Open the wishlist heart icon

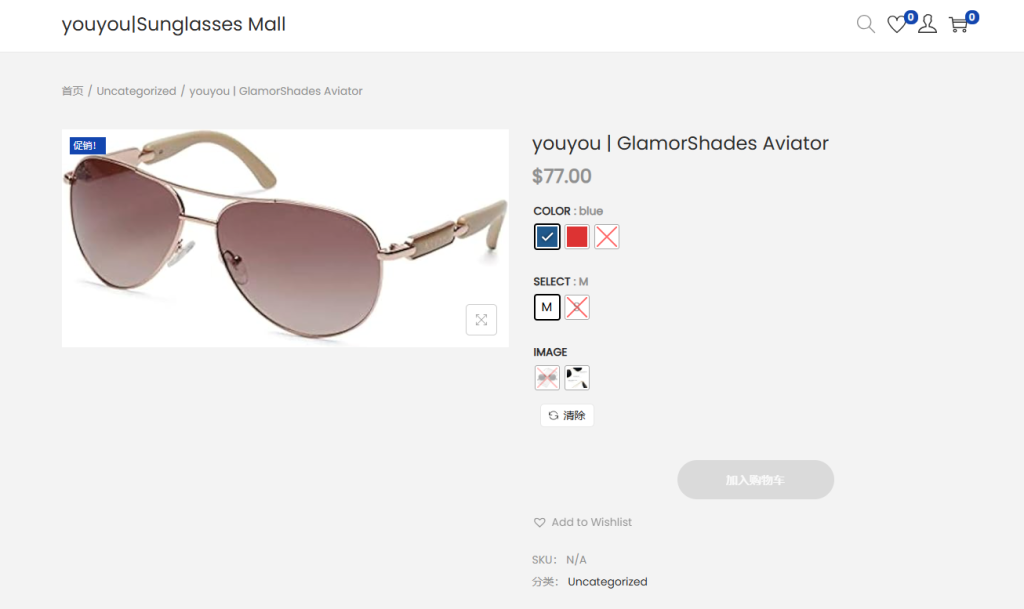coord(896,25)
